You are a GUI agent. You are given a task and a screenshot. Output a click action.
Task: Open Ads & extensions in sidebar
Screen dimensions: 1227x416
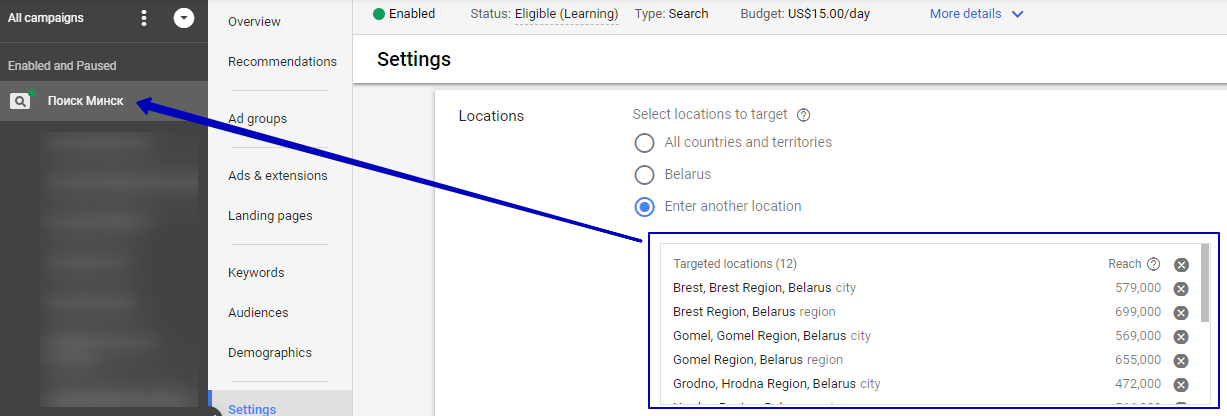pyautogui.click(x=277, y=175)
